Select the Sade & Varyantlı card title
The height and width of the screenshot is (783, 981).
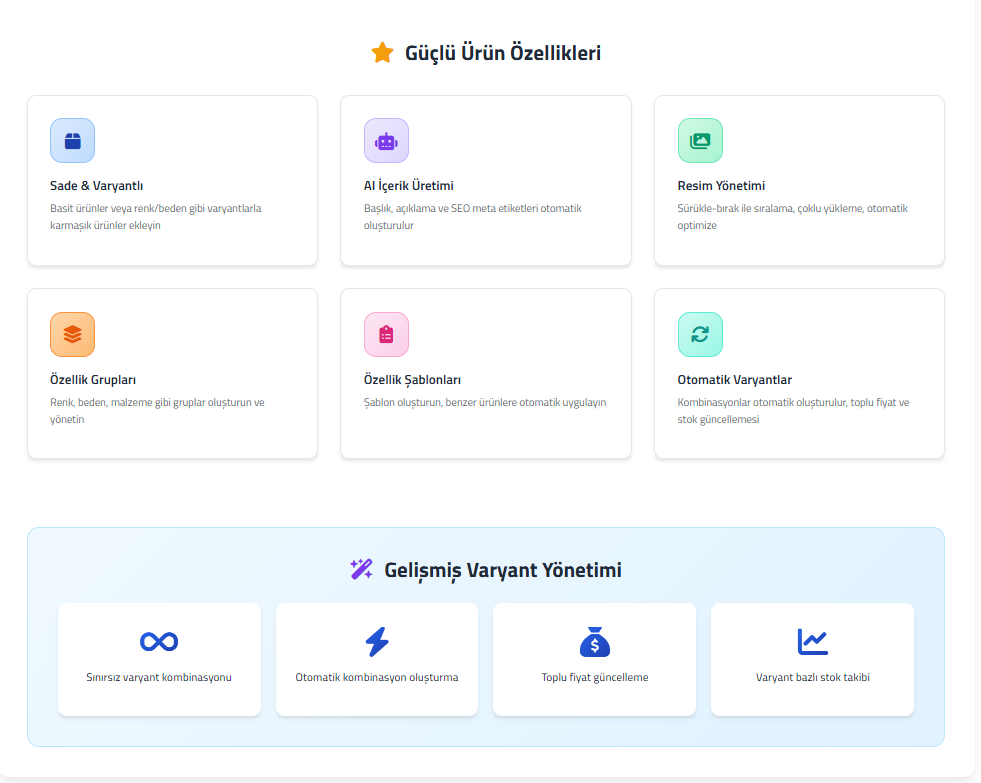[x=97, y=186]
